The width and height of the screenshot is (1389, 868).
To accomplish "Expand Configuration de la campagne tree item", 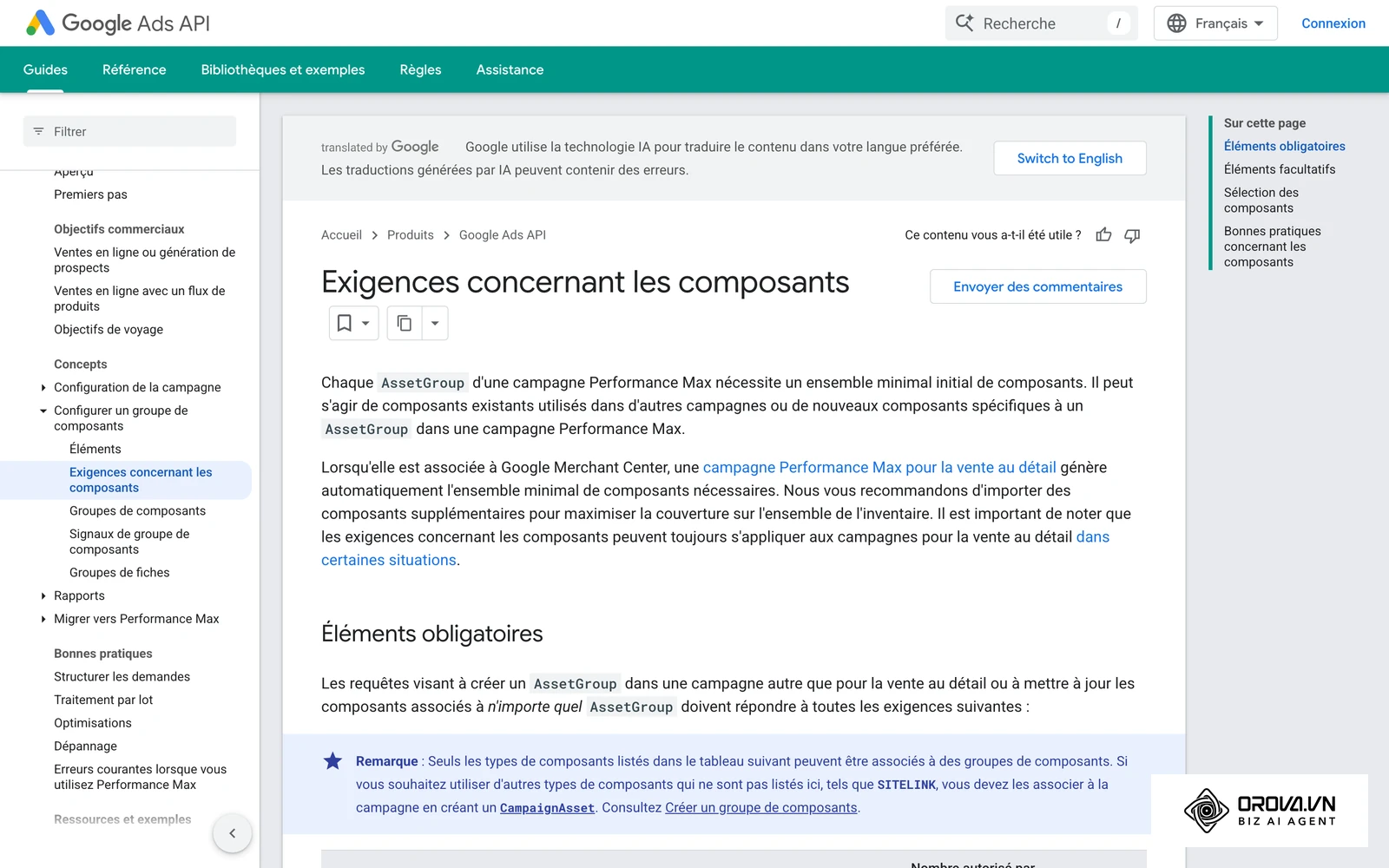I will click(43, 388).
